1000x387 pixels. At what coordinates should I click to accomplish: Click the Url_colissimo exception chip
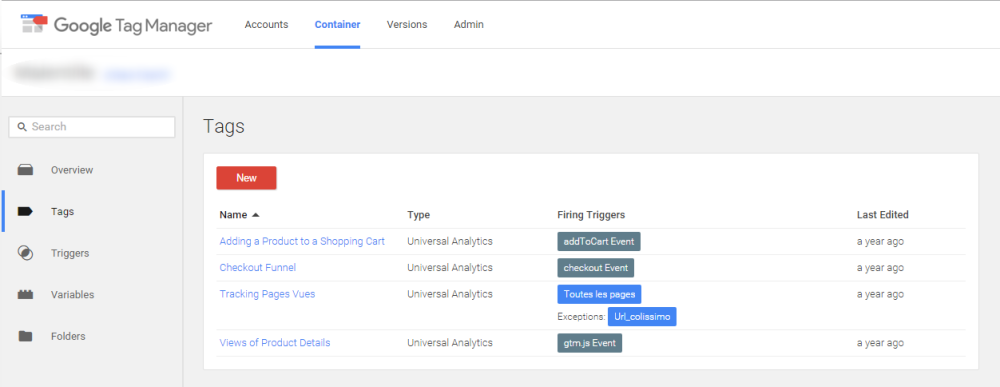click(642, 317)
